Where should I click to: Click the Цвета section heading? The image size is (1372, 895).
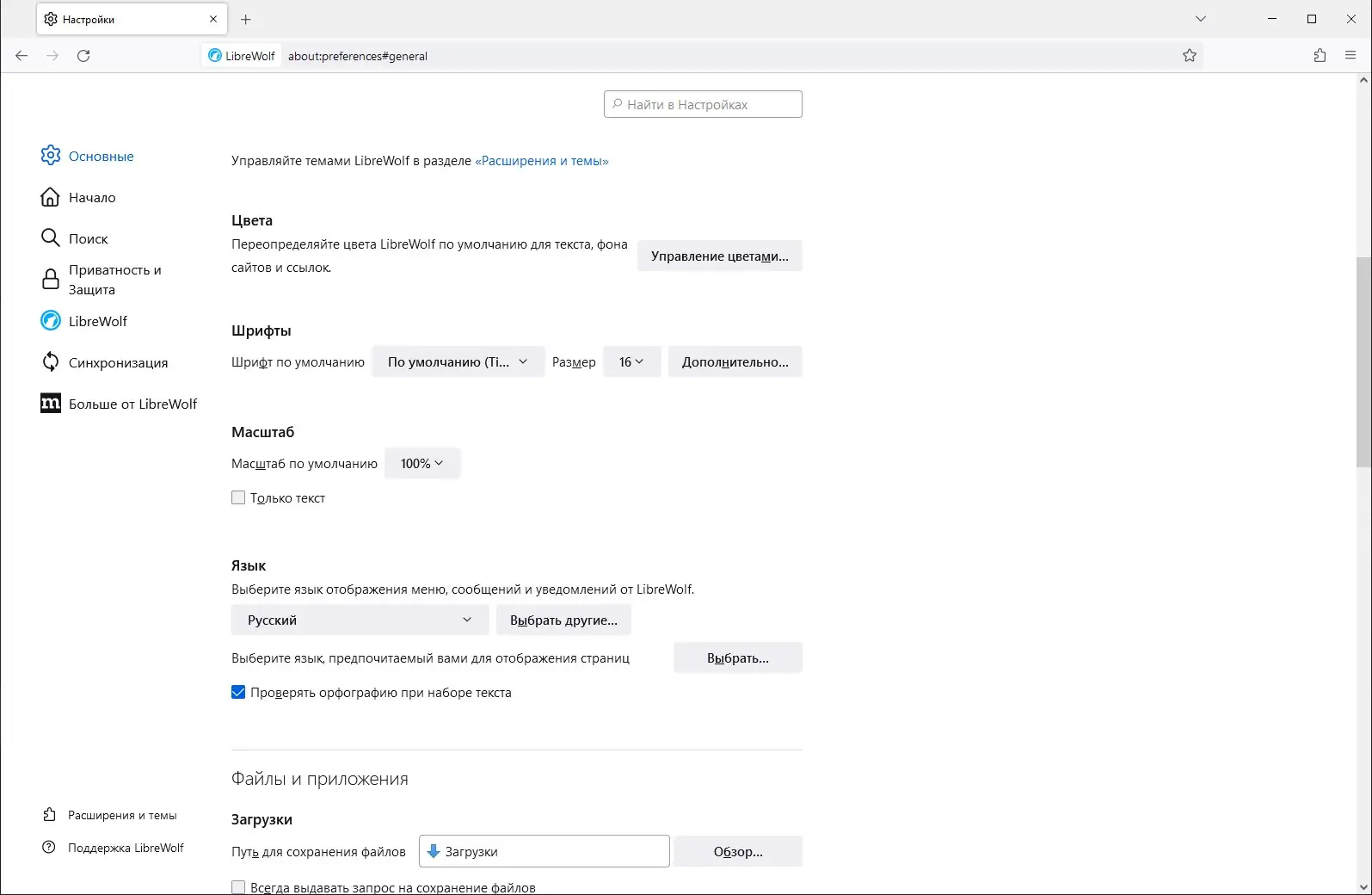[252, 220]
